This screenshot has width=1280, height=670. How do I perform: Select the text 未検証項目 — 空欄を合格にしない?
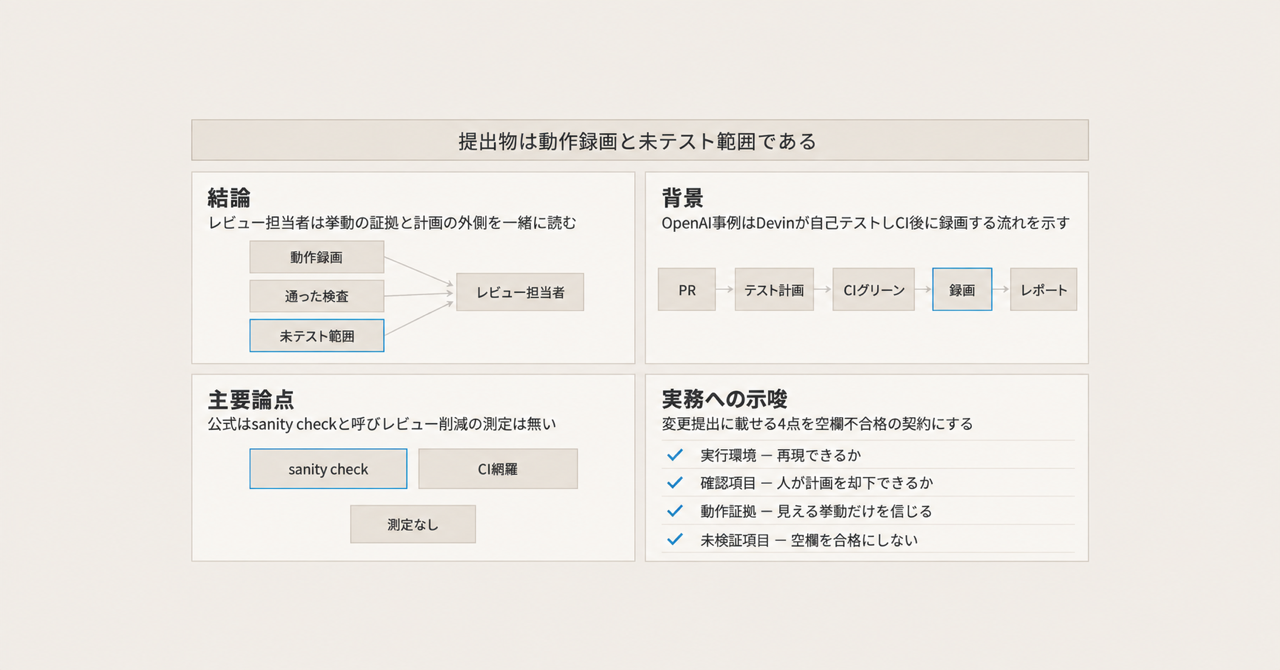tap(809, 540)
